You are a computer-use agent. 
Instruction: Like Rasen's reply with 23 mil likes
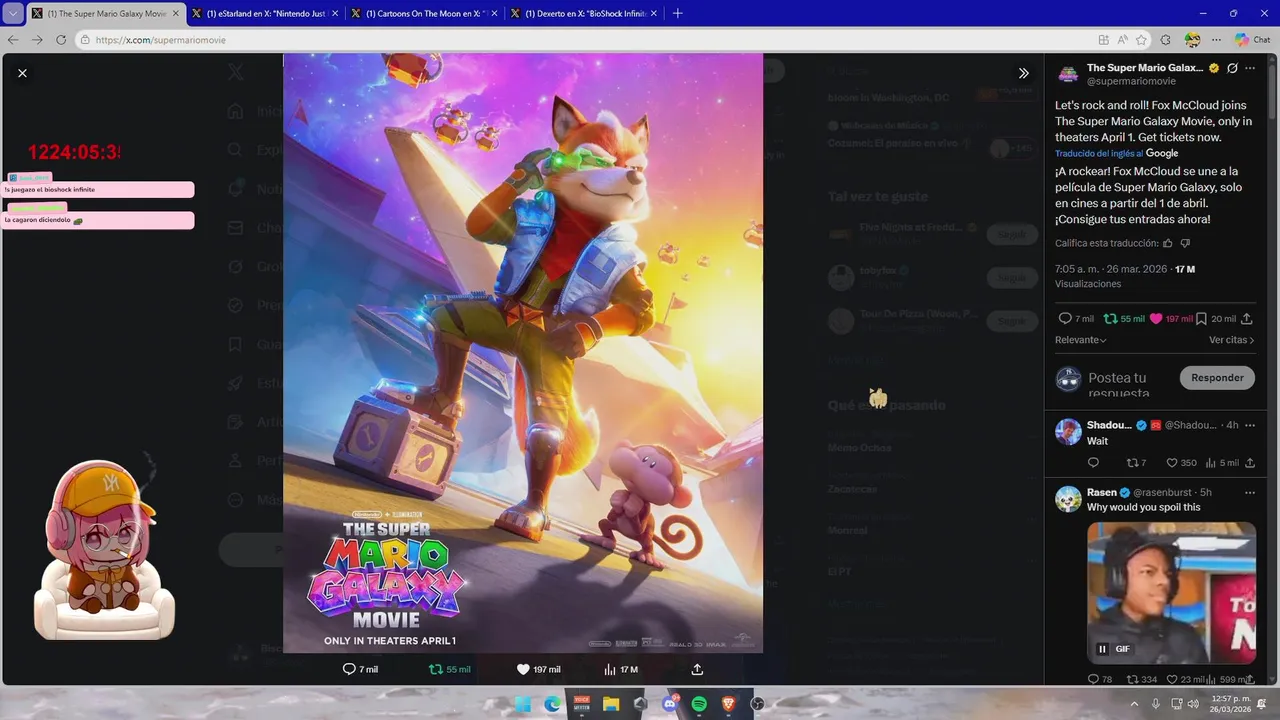pos(1172,679)
